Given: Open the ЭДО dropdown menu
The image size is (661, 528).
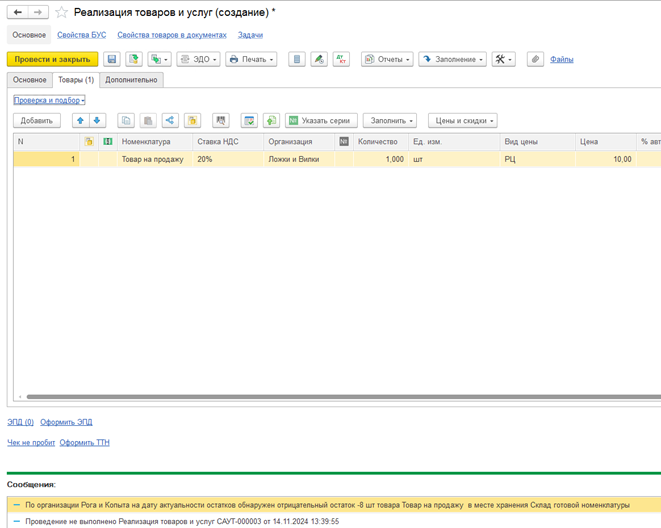Looking at the screenshot, I should coord(198,59).
